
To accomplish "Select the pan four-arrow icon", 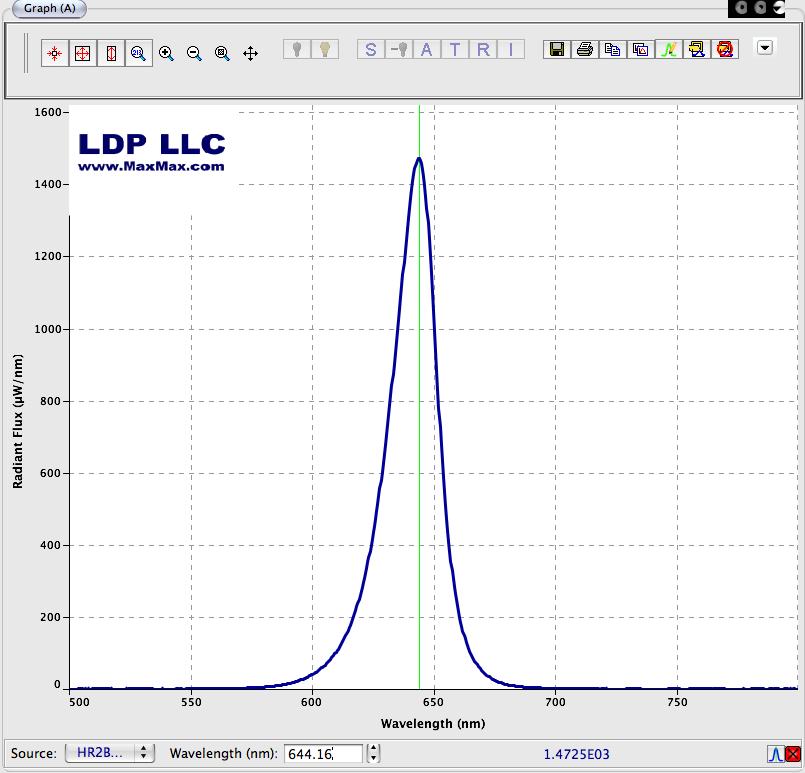I will [251, 53].
